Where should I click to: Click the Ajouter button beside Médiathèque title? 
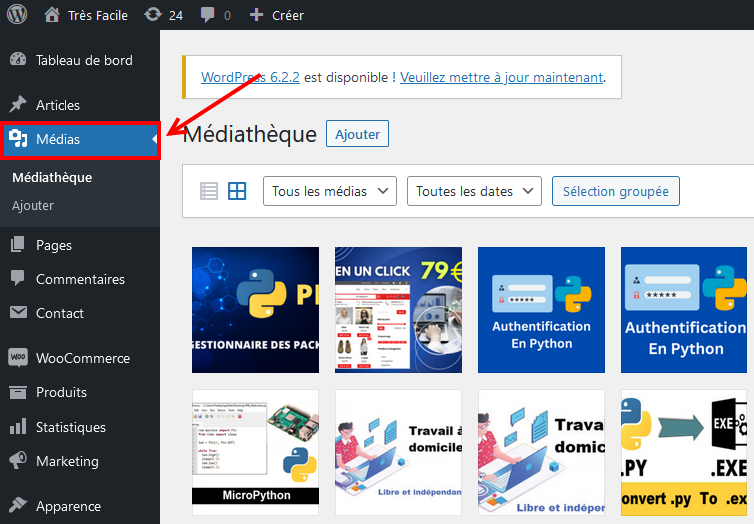(x=357, y=134)
